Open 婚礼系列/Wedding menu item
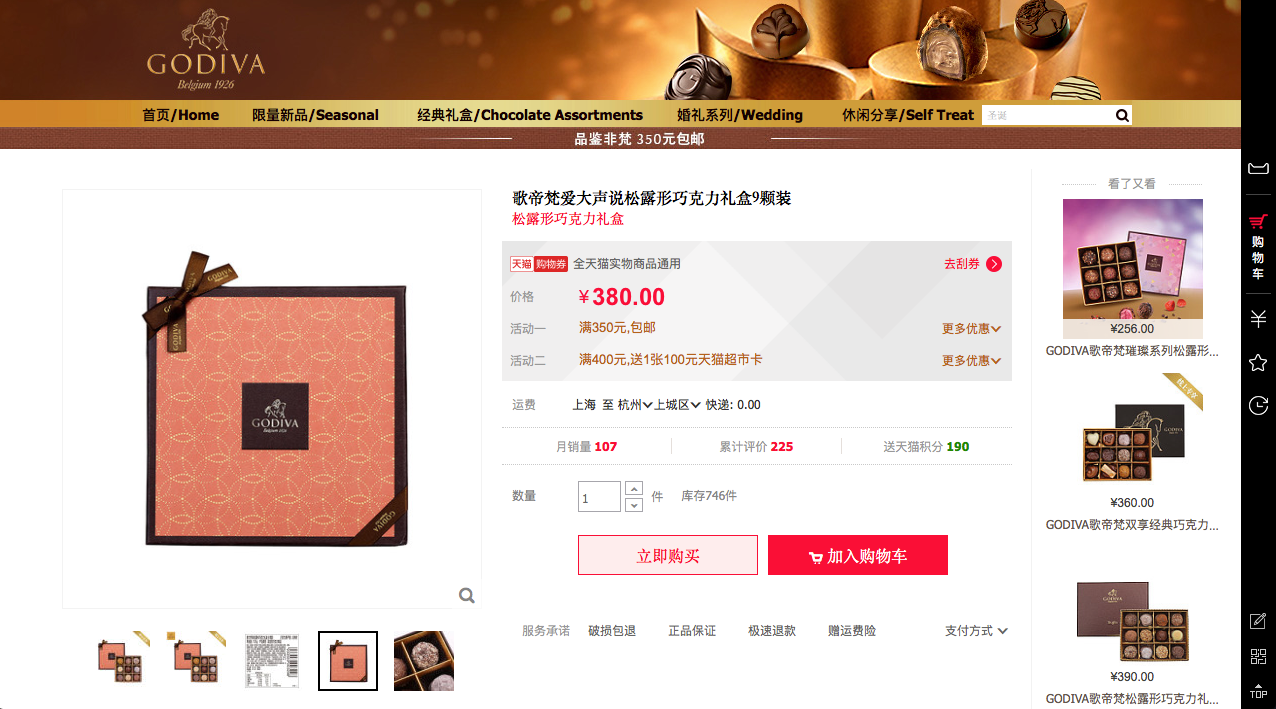The height and width of the screenshot is (709, 1276). (740, 114)
